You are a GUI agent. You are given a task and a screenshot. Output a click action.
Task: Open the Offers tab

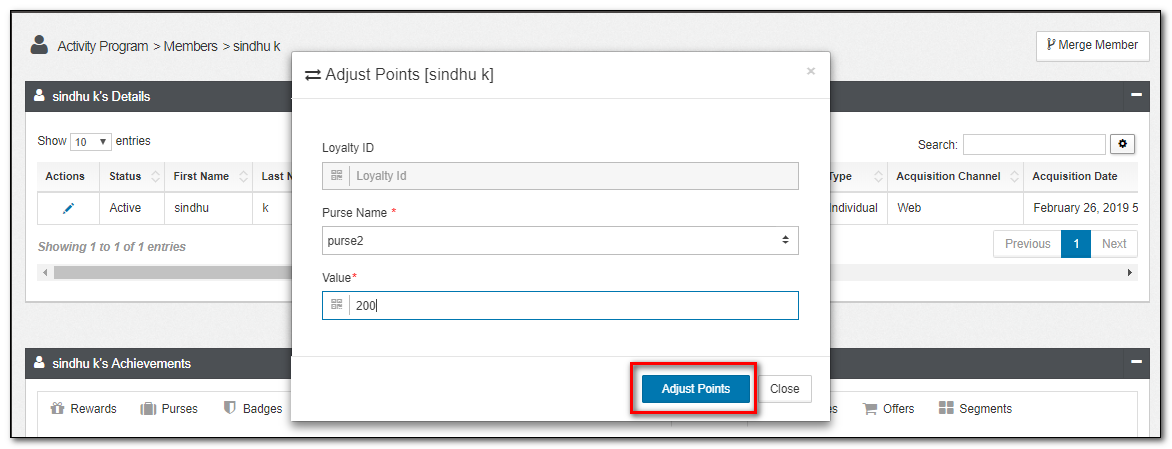[x=888, y=409]
